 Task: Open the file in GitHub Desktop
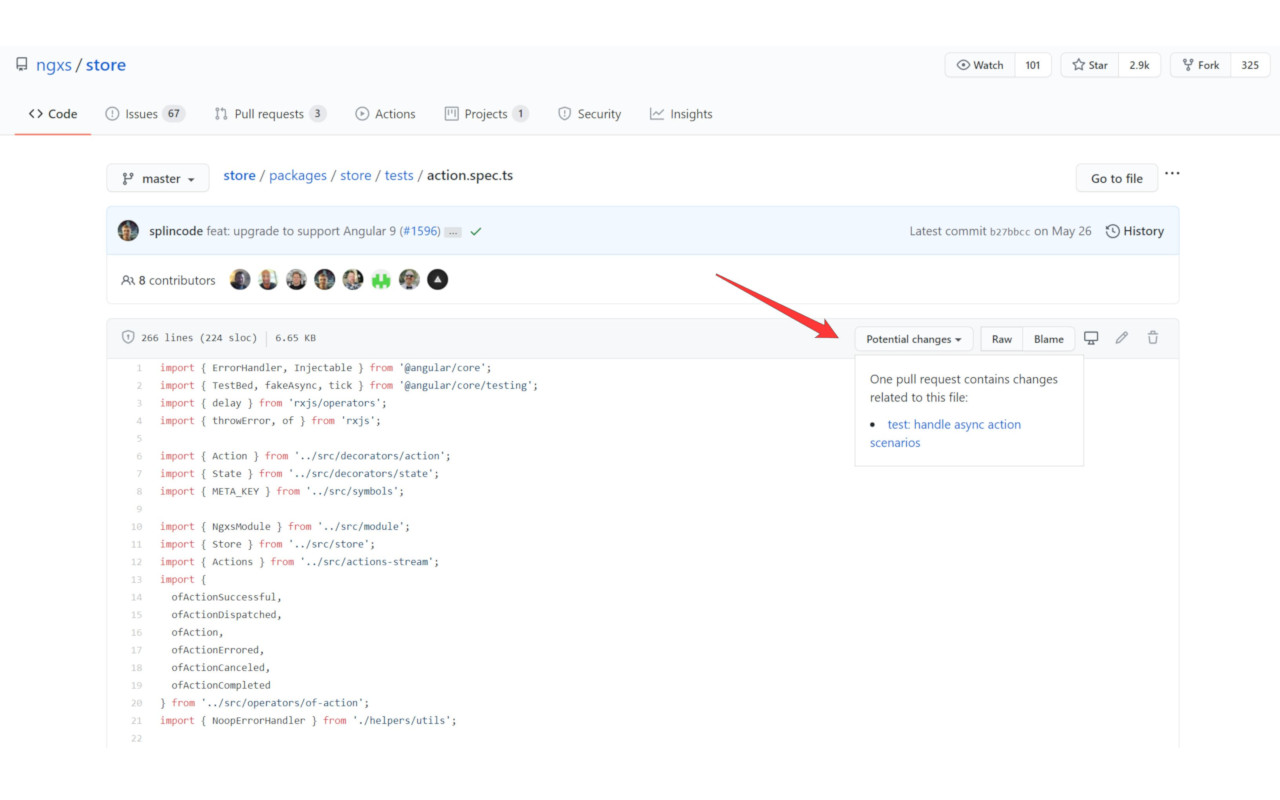point(1090,338)
